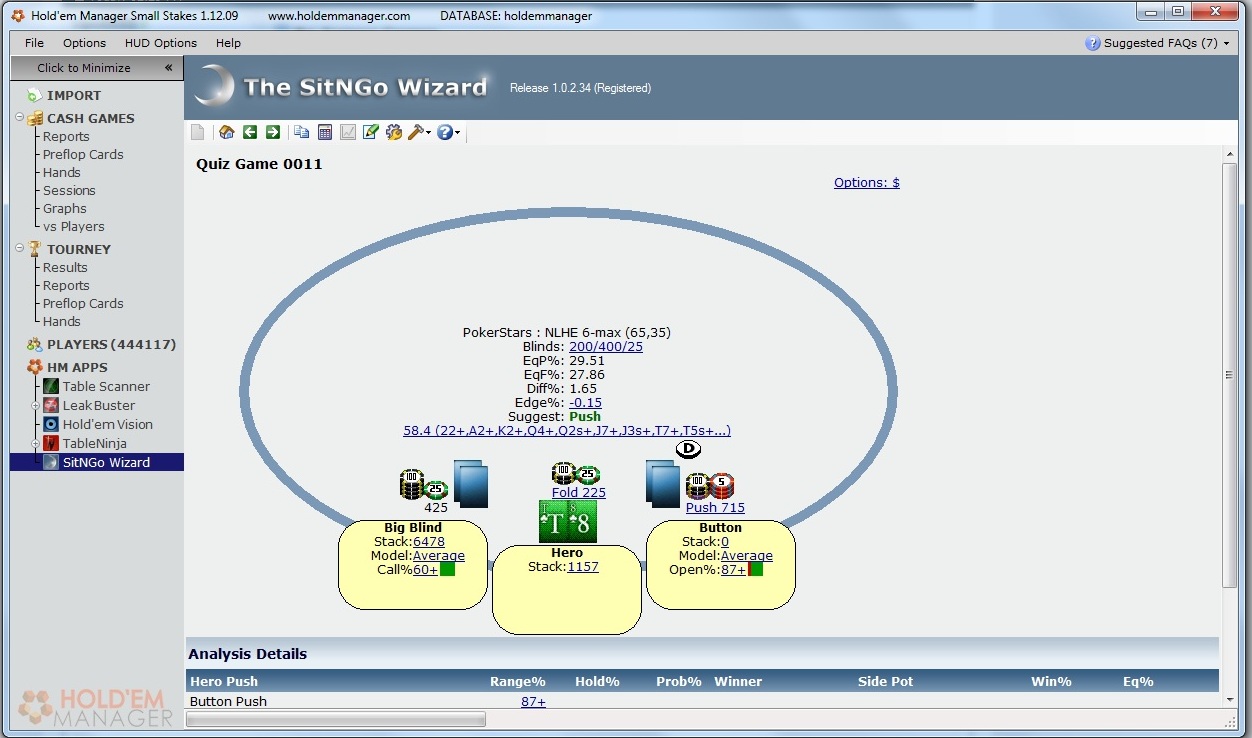This screenshot has height=738, width=1252.
Task: Click the Button's face-down cards
Action: 663,483
